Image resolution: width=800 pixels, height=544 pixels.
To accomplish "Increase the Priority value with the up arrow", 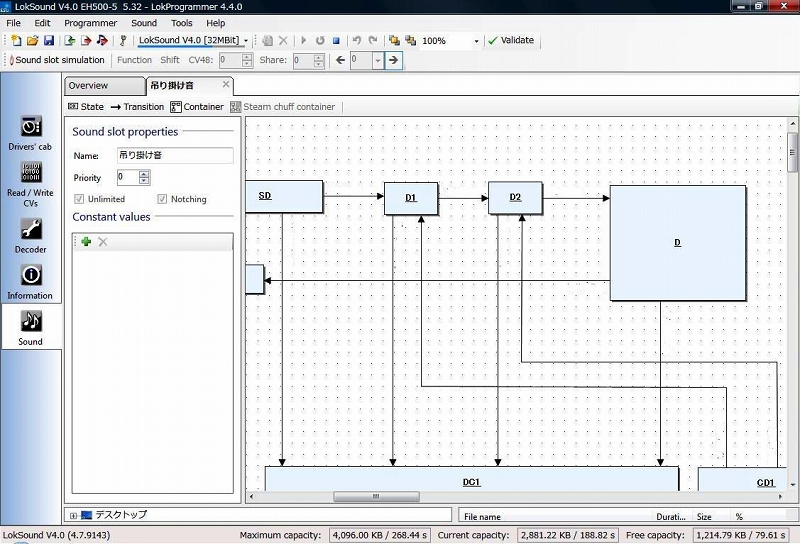I will click(144, 174).
